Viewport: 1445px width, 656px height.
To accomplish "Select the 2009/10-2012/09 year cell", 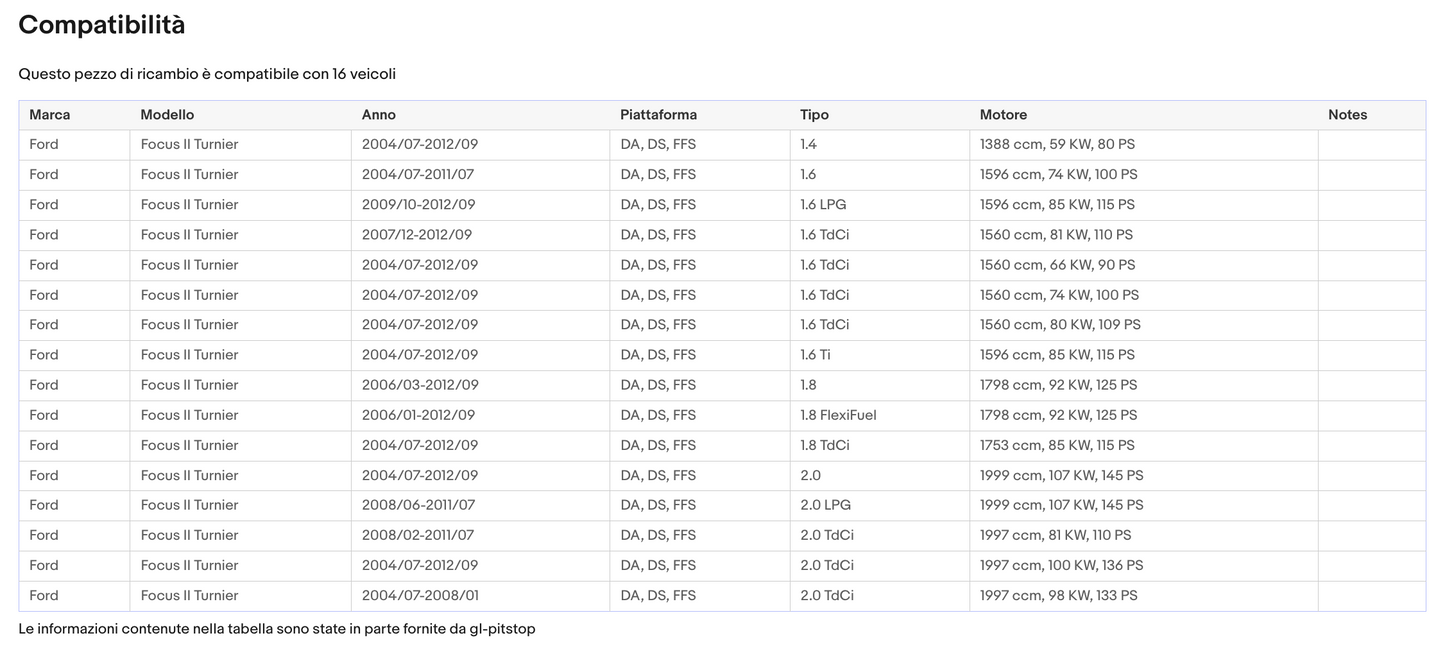I will tap(418, 205).
